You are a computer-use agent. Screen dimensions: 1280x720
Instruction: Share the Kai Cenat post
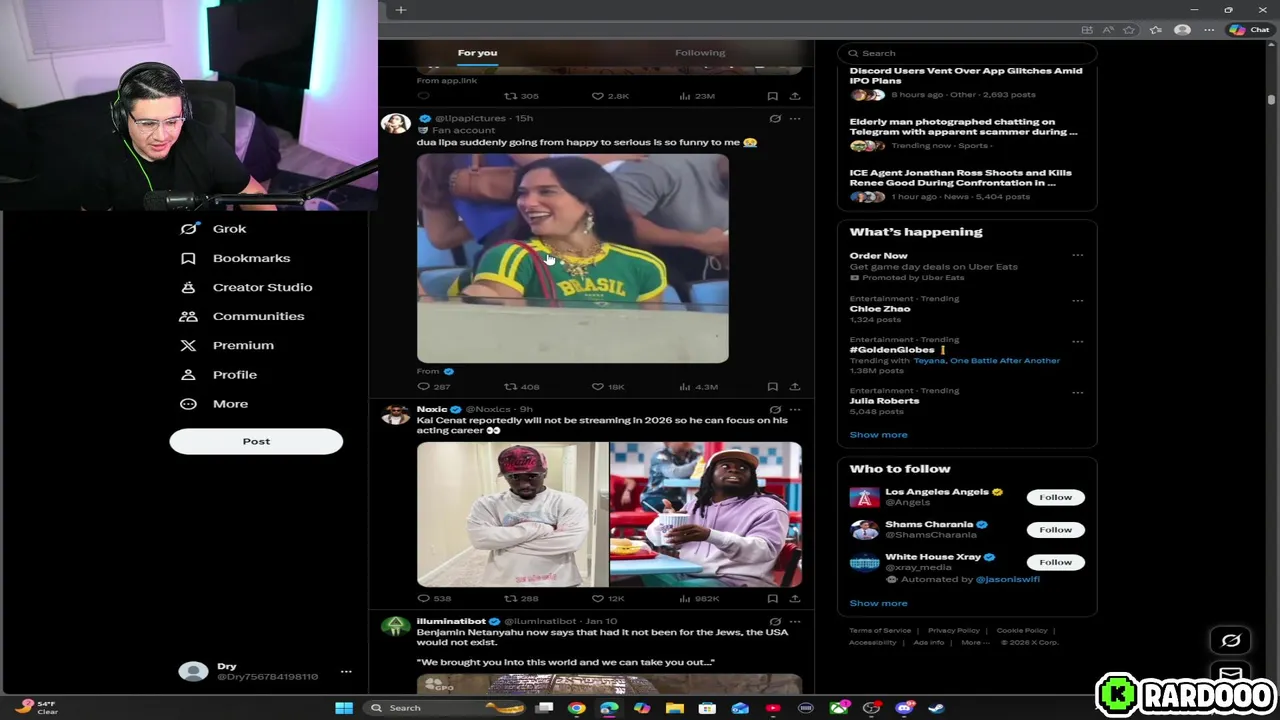[795, 598]
